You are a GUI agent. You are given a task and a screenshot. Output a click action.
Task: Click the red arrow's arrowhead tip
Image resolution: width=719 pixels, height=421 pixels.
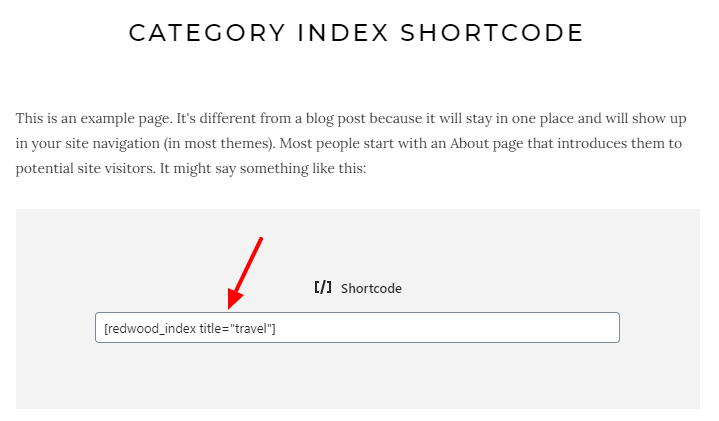pos(231,305)
